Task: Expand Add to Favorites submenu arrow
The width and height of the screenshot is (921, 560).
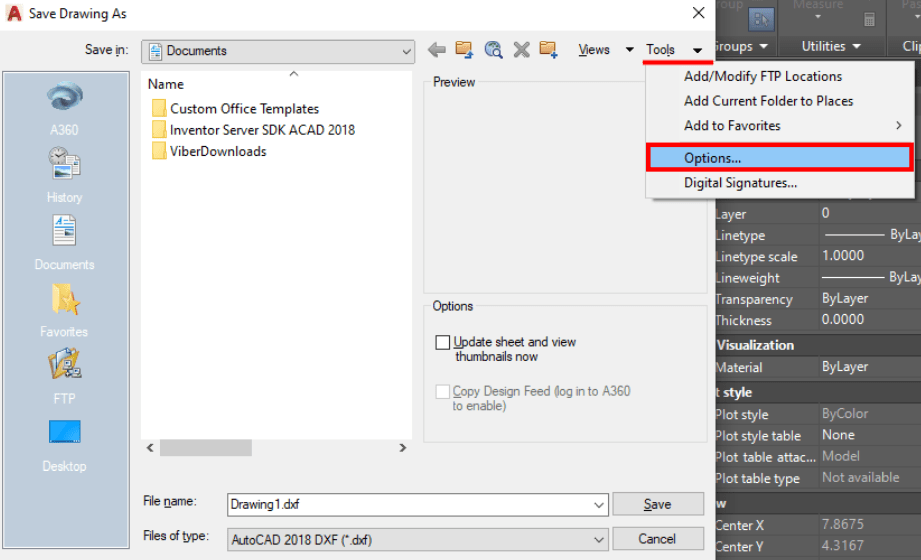Action: tap(899, 125)
